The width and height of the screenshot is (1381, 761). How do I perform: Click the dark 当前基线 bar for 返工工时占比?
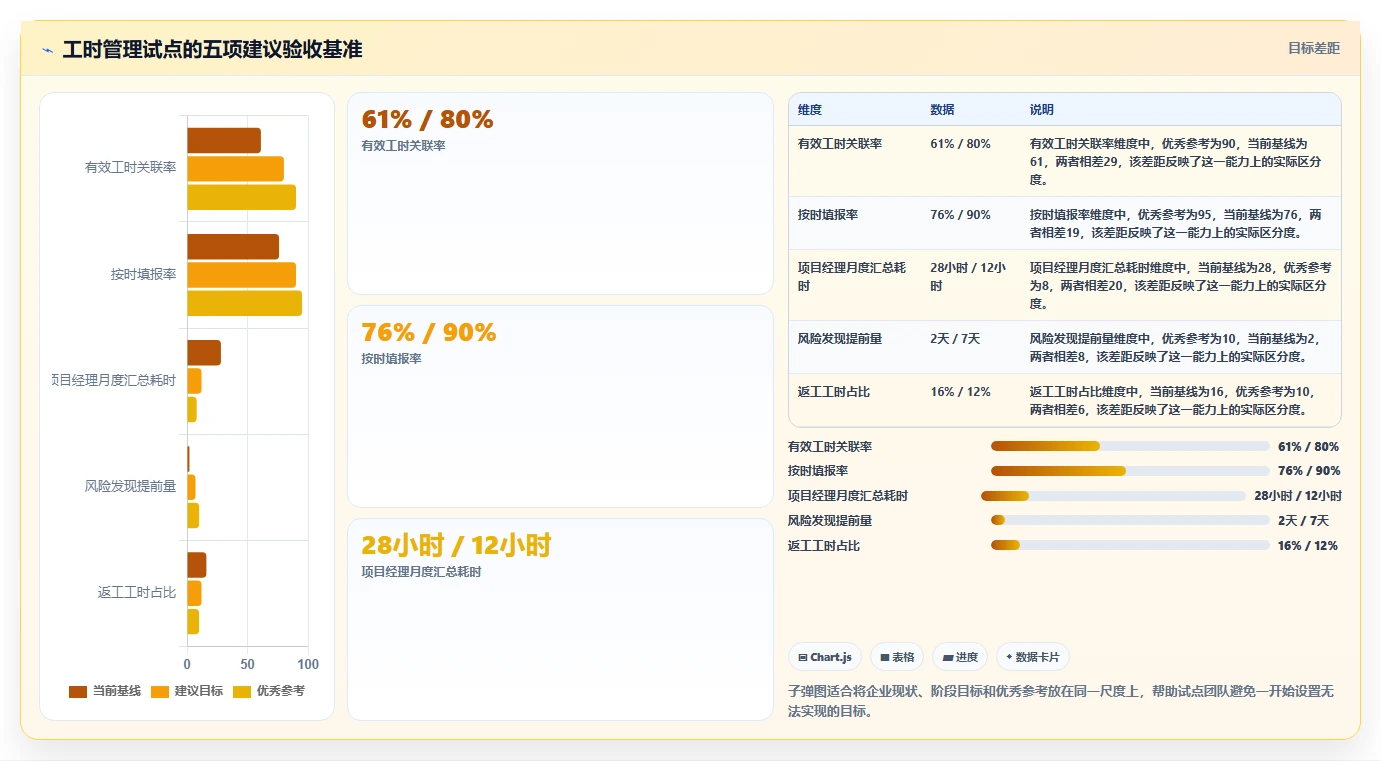(197, 565)
